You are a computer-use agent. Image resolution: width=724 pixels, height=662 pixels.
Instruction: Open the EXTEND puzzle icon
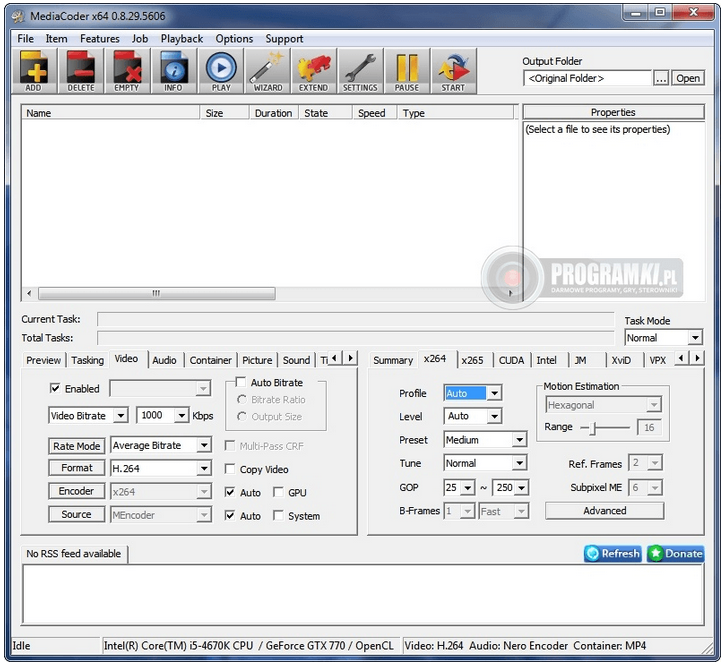(x=314, y=71)
